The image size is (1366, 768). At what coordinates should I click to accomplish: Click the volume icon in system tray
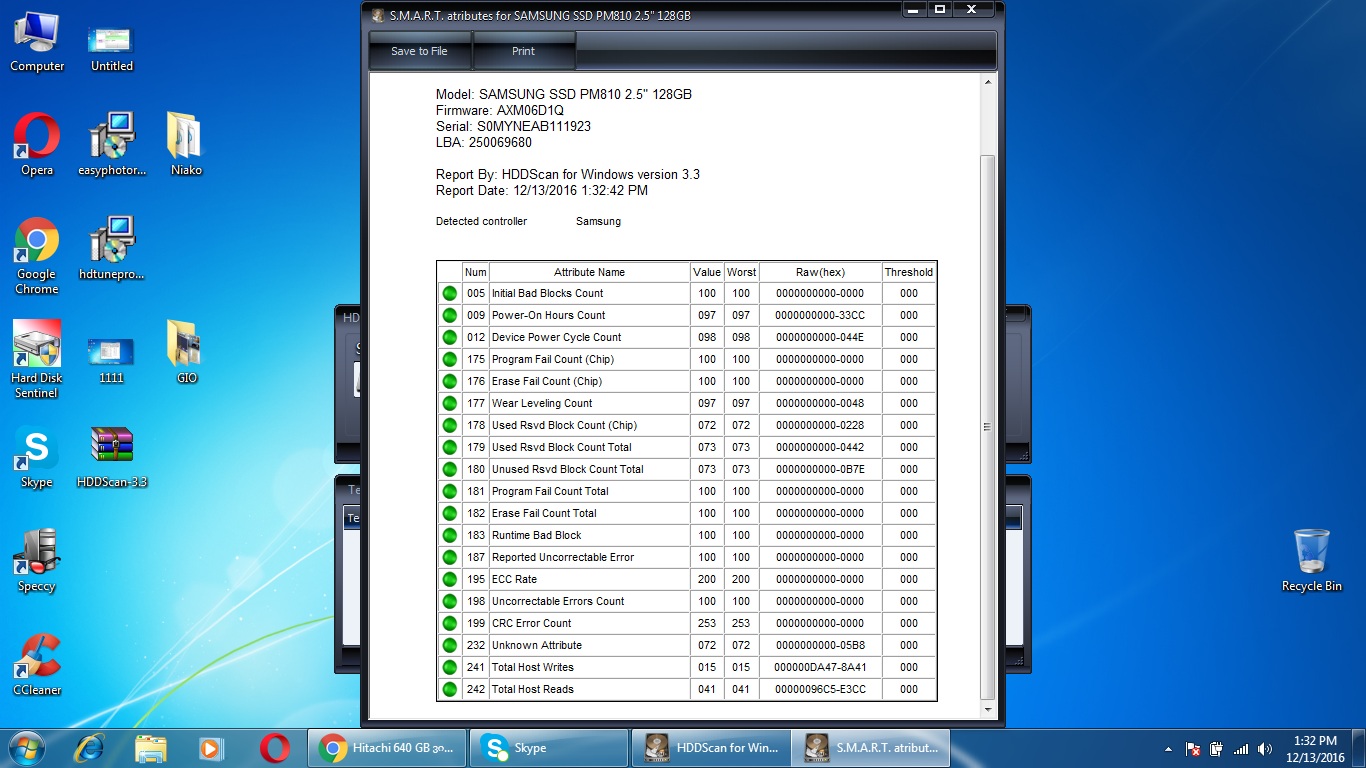(1264, 749)
